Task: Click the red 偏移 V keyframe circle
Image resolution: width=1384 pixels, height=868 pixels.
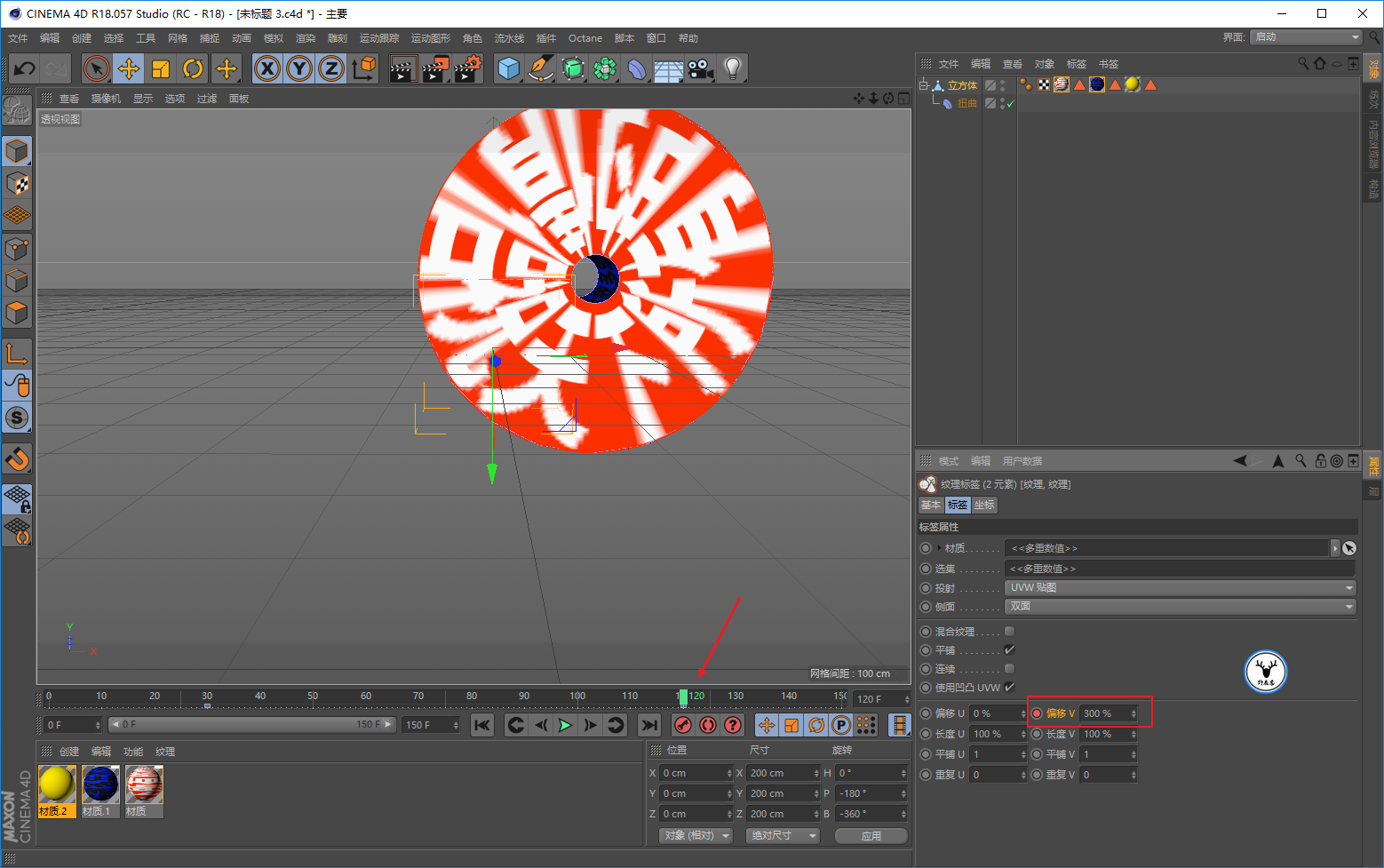Action: [1037, 713]
